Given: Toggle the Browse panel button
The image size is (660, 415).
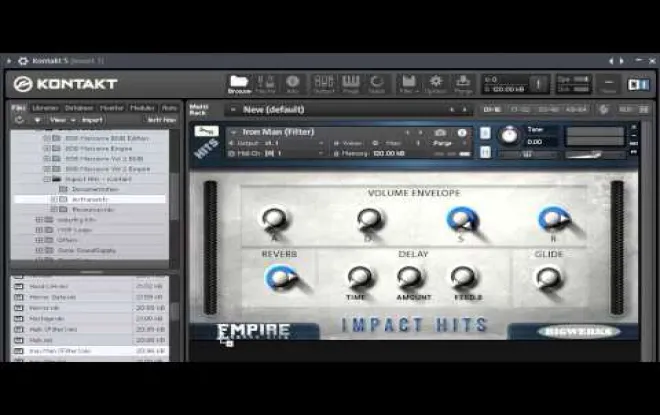Looking at the screenshot, I should tap(239, 84).
